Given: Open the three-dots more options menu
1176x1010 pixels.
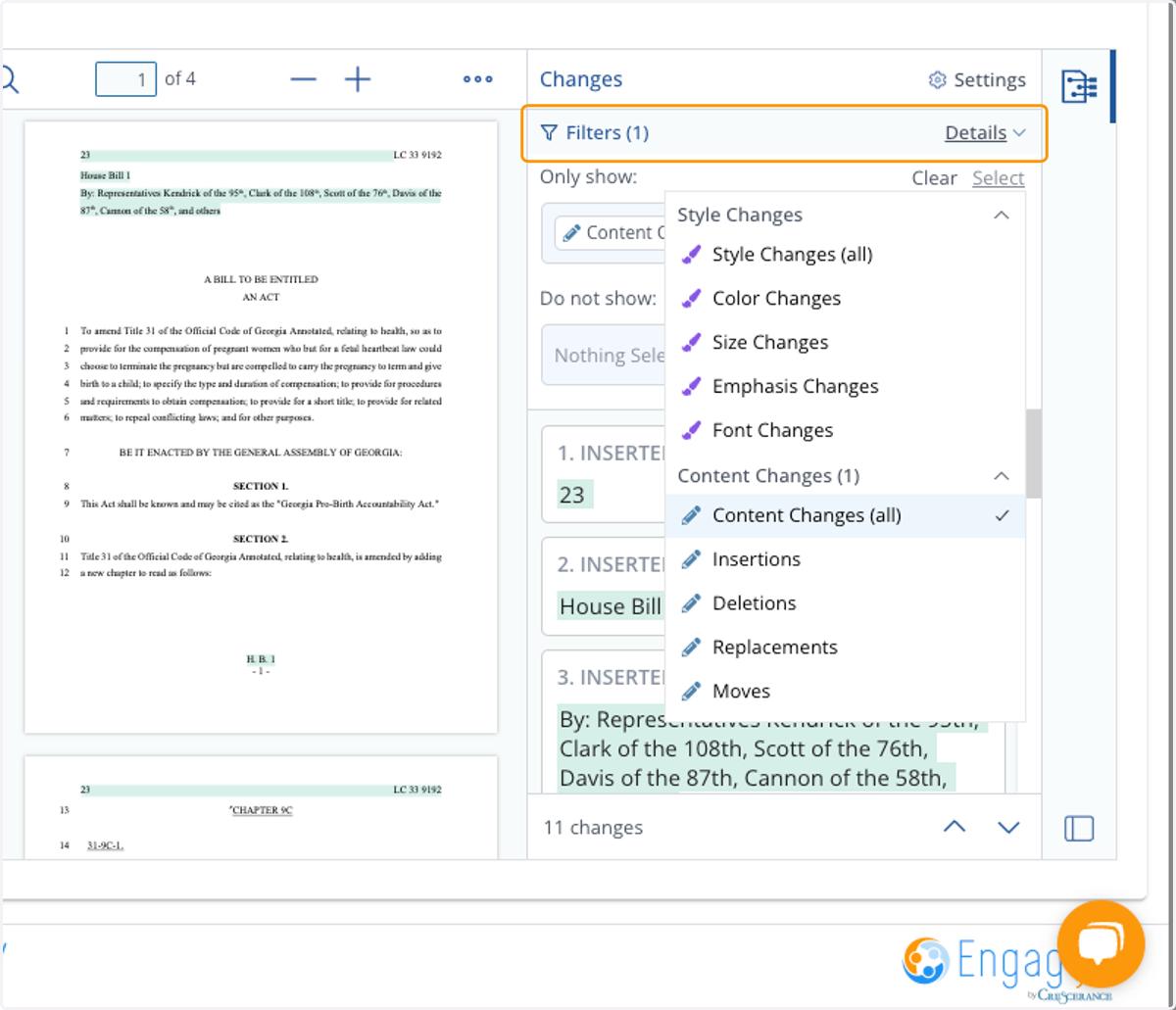Looking at the screenshot, I should [x=477, y=79].
